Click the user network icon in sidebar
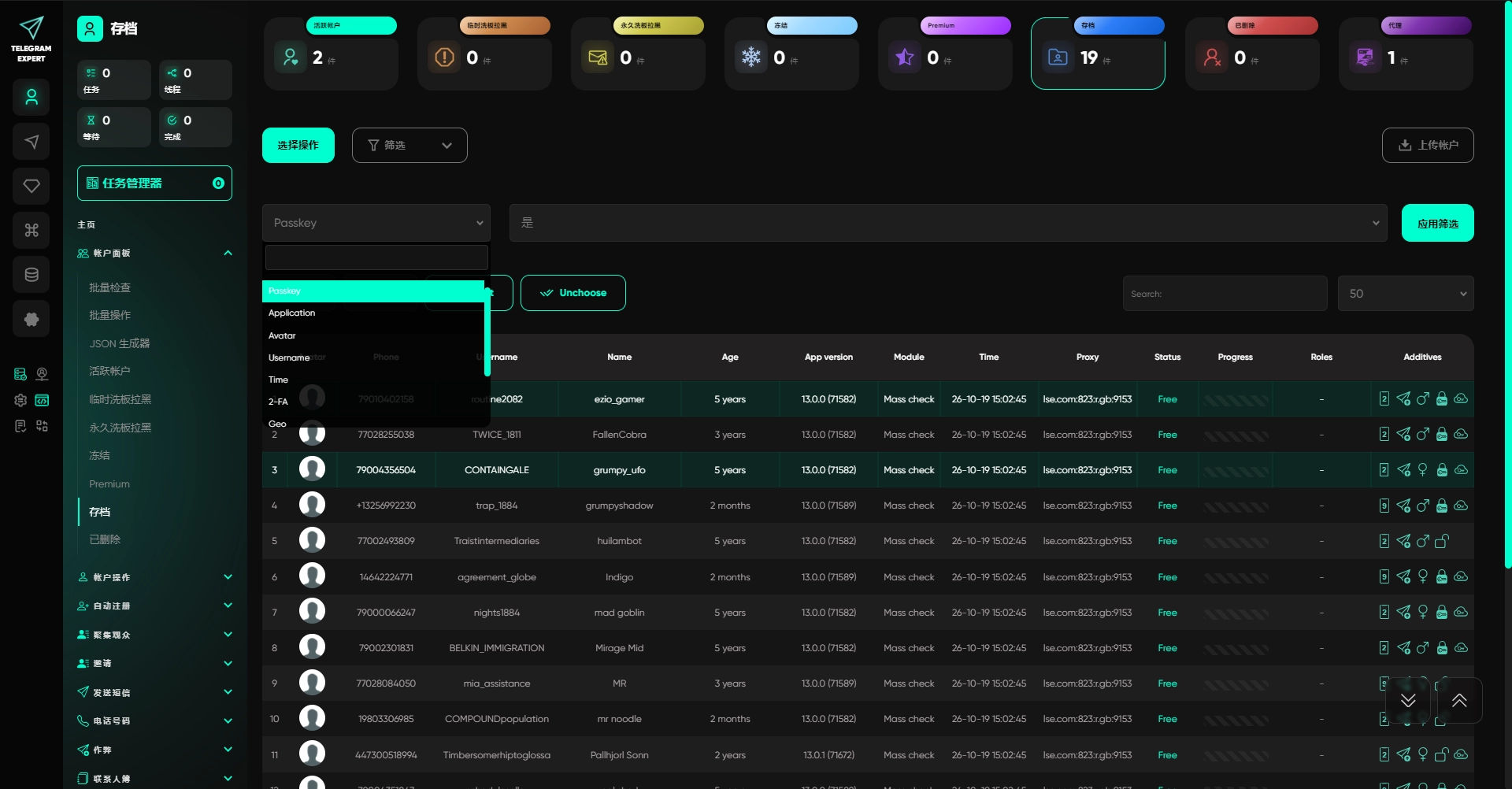Image resolution: width=1512 pixels, height=789 pixels. point(42,374)
